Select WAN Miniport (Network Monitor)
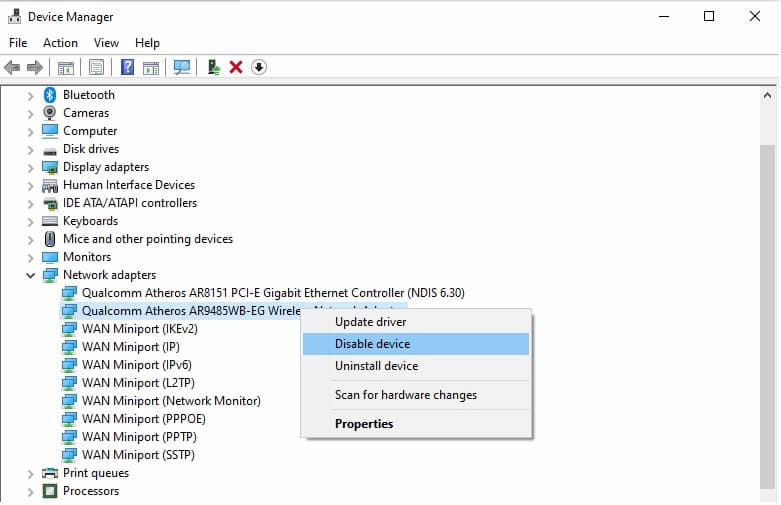The height and width of the screenshot is (505, 781). (171, 400)
